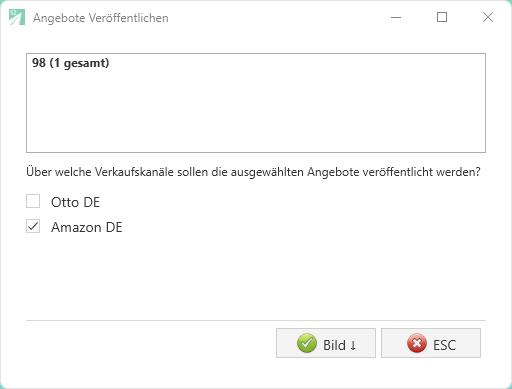Screen dimensions: 512x389
Task: Select the entry 98 (1 gesamt)
Action: (x=71, y=63)
